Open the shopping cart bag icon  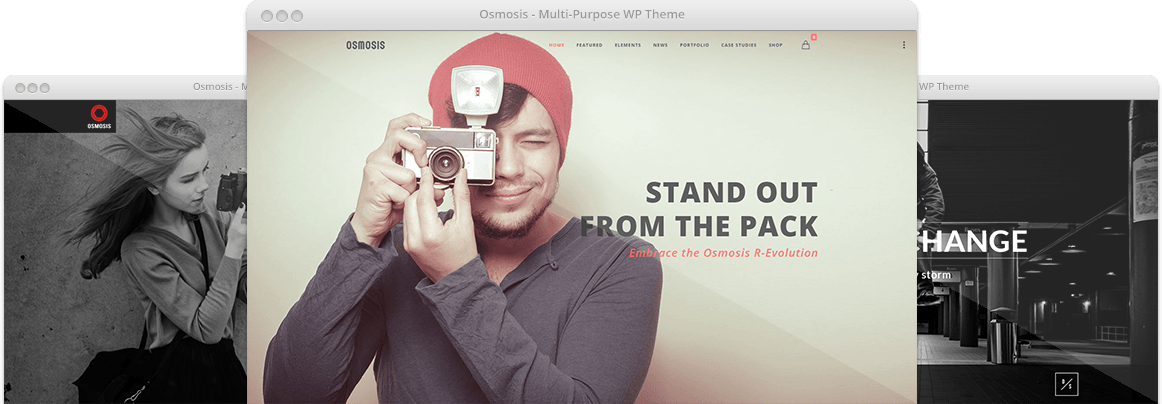click(806, 45)
